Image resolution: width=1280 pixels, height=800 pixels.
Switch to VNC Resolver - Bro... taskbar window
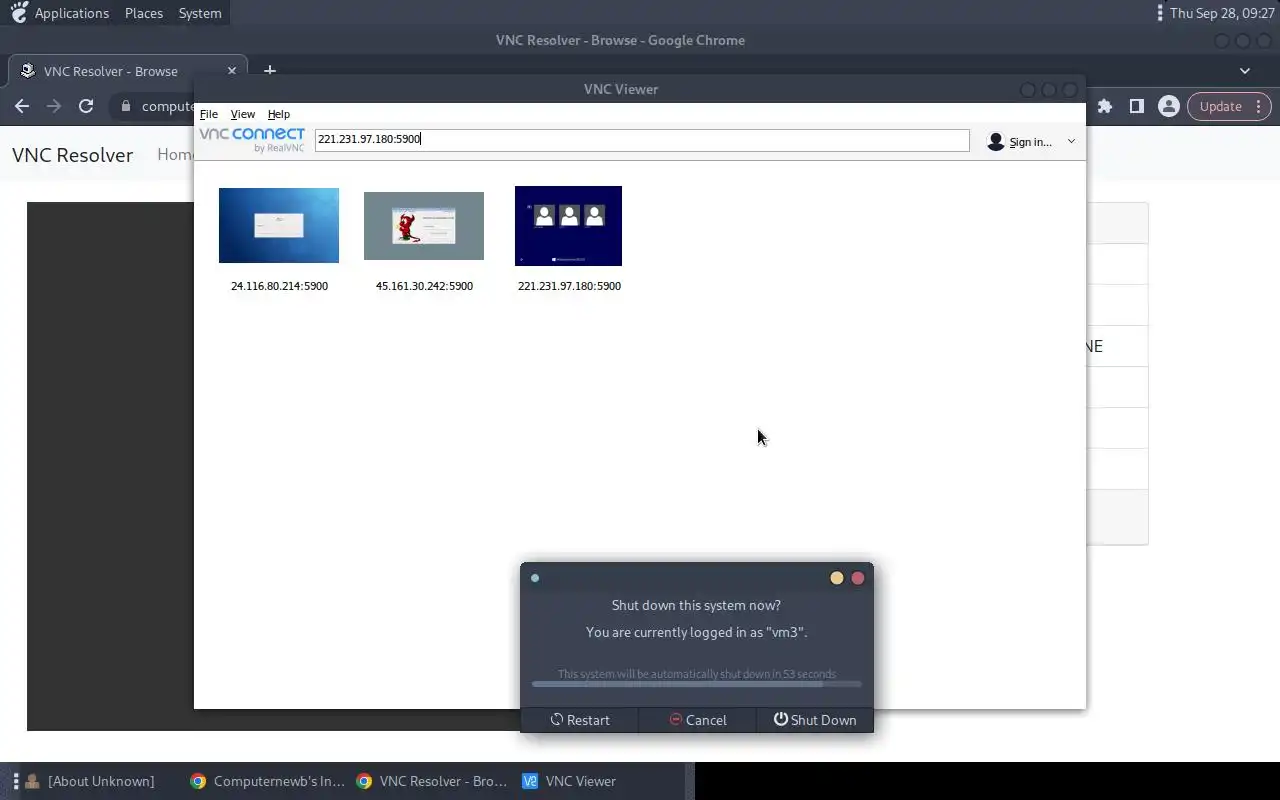pos(433,781)
